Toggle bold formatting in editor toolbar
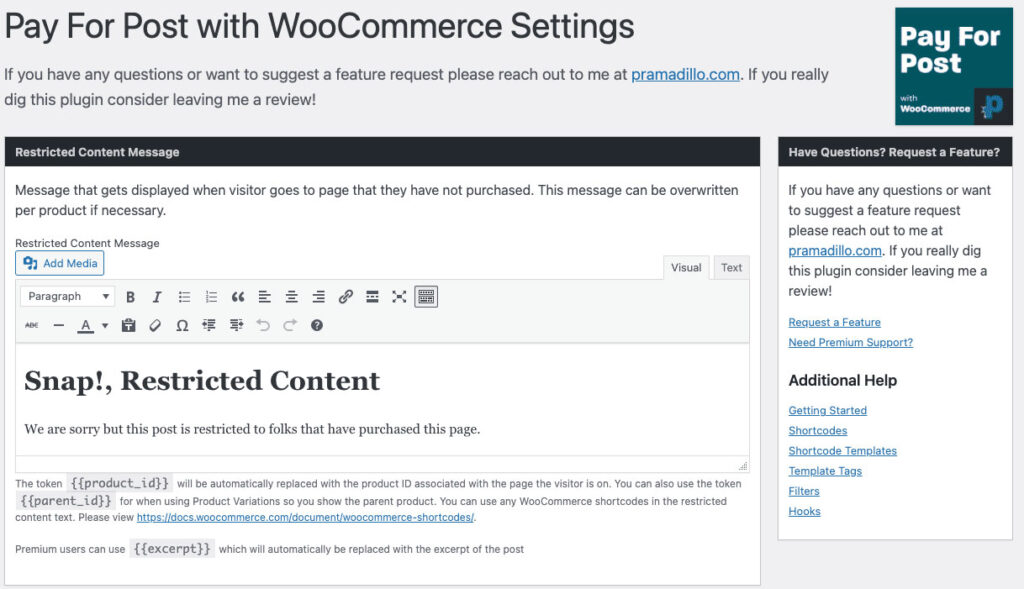Viewport: 1024px width, 589px height. coord(130,297)
